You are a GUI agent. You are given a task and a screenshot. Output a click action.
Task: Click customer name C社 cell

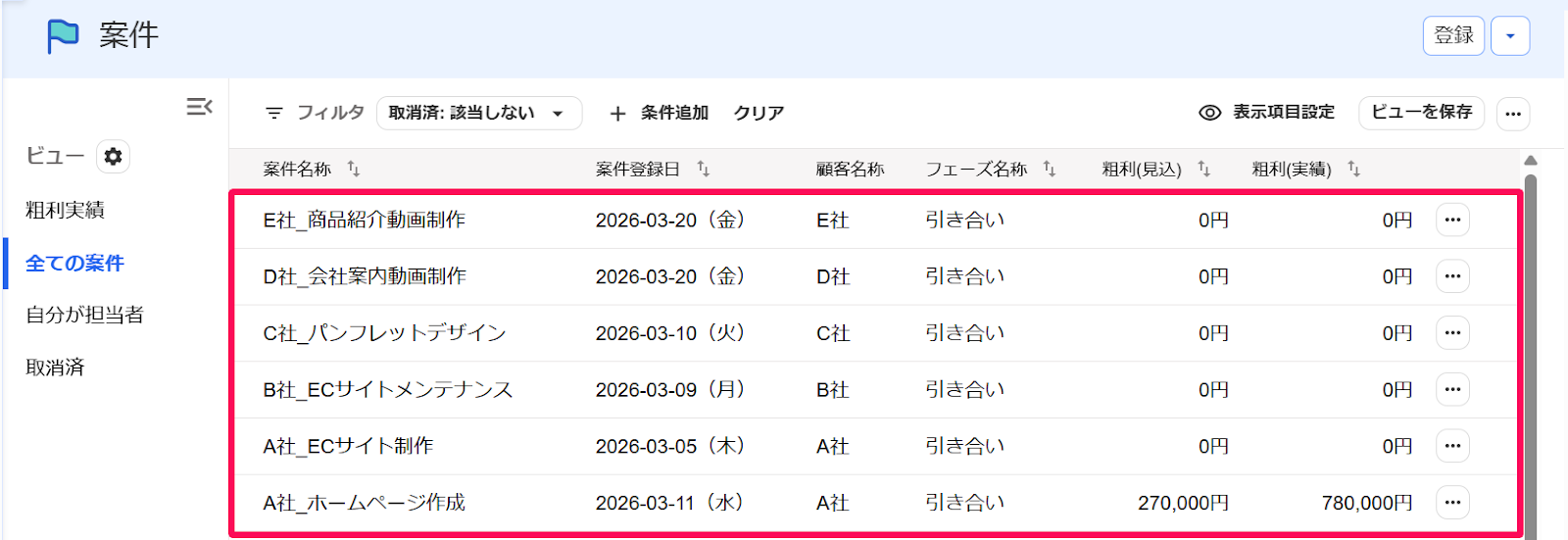(833, 333)
